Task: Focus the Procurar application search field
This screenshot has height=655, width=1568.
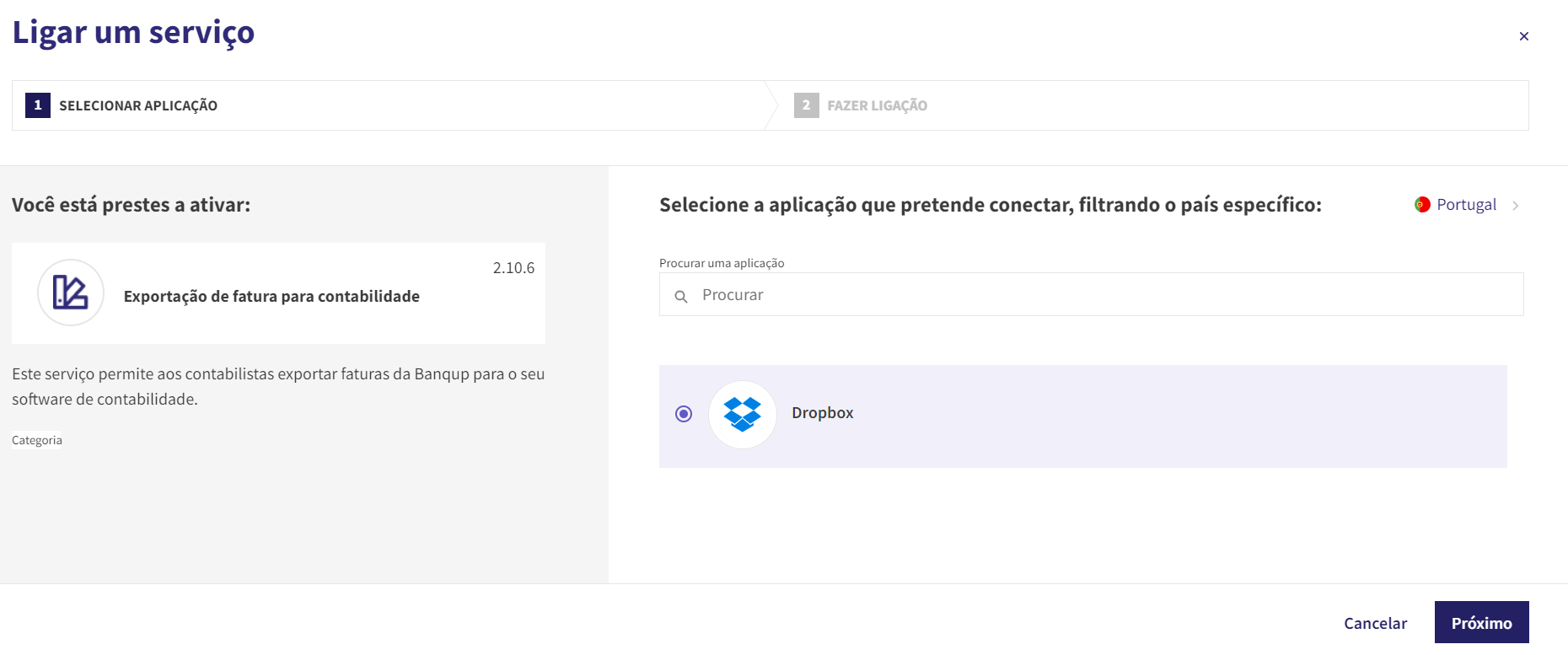Action: [x=1091, y=294]
